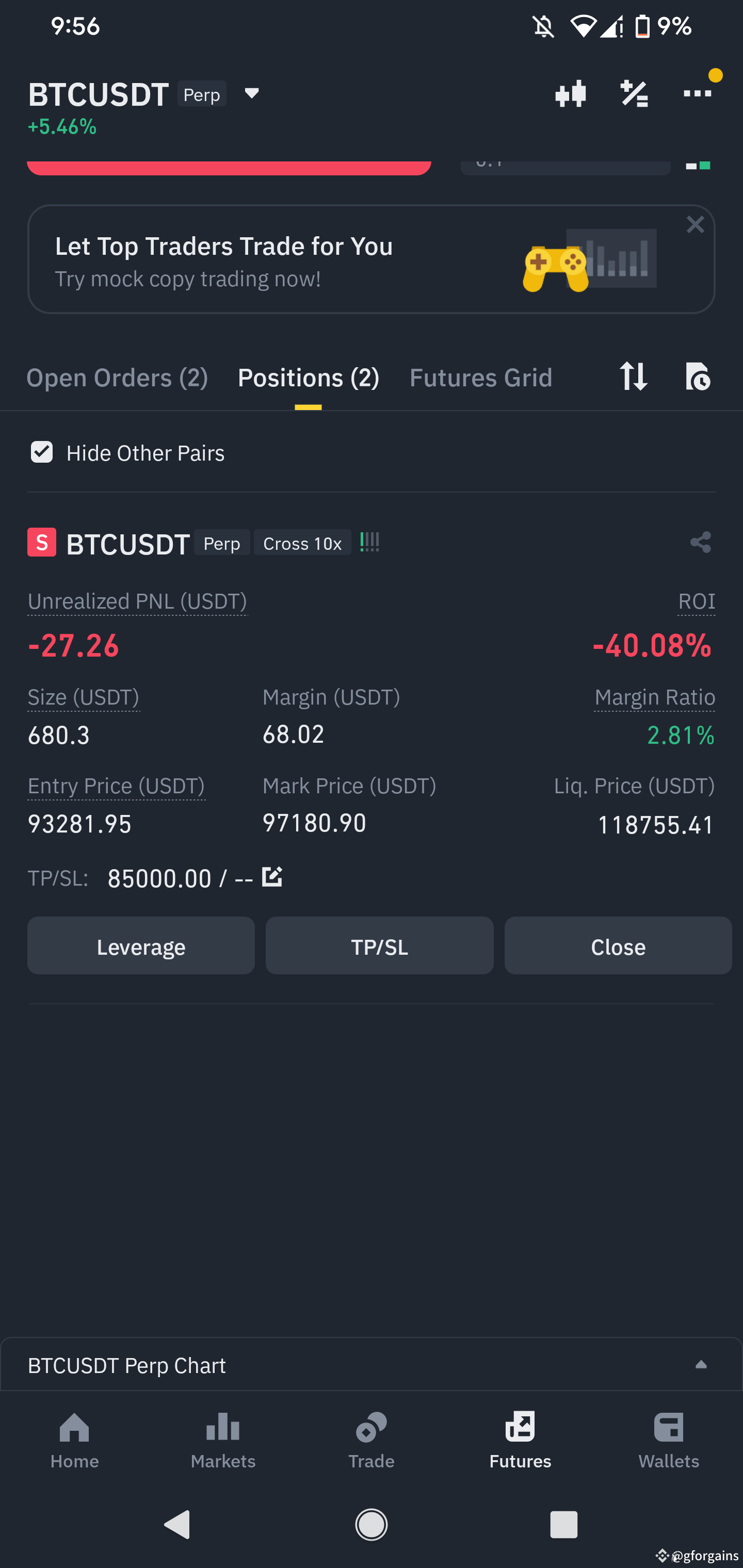Screen dimensions: 743x1568
Task: Open the order history document icon
Action: [x=698, y=378]
